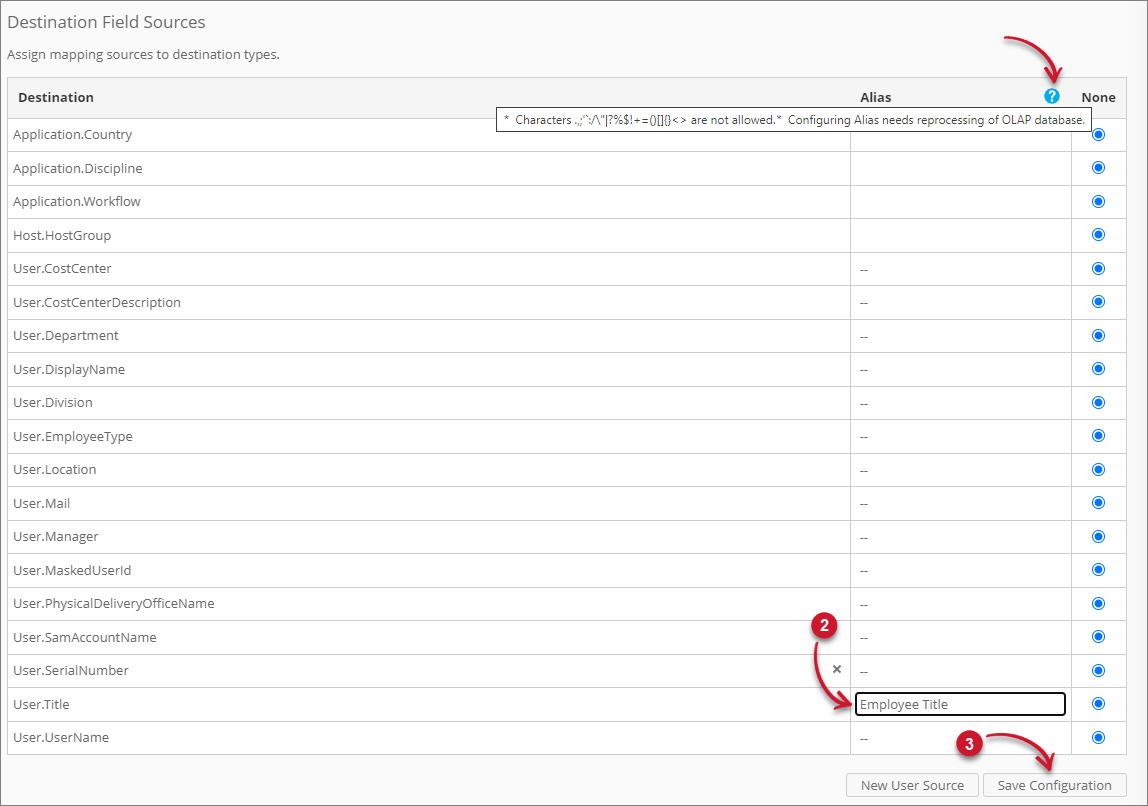This screenshot has height=806, width=1148.
Task: Select None for User.Department
Action: coord(1098,335)
